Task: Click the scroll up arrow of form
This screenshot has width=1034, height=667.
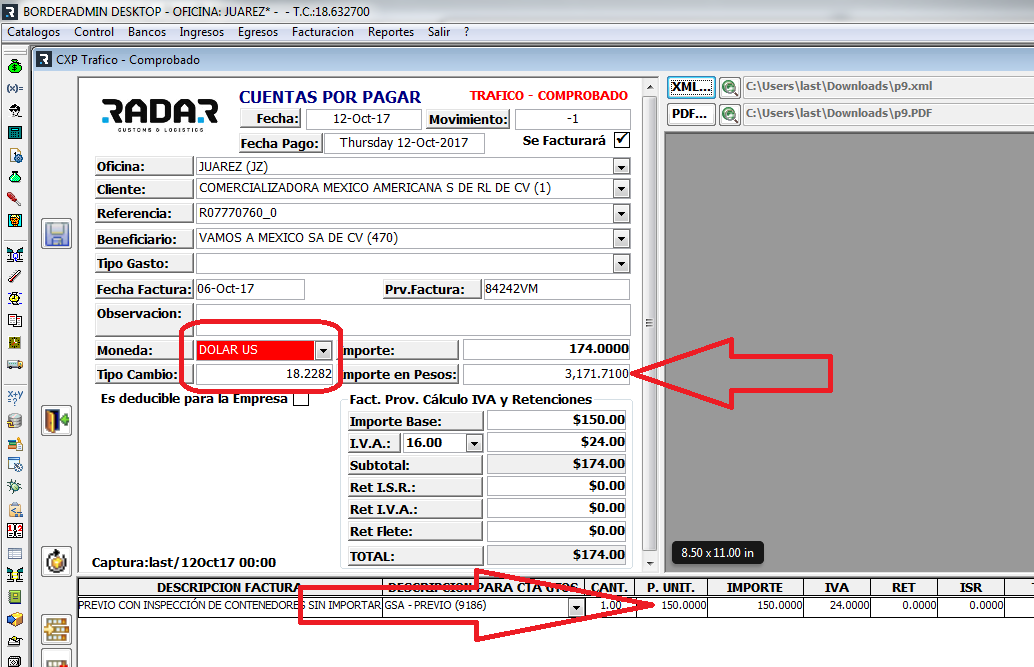Action: pyautogui.click(x=650, y=88)
